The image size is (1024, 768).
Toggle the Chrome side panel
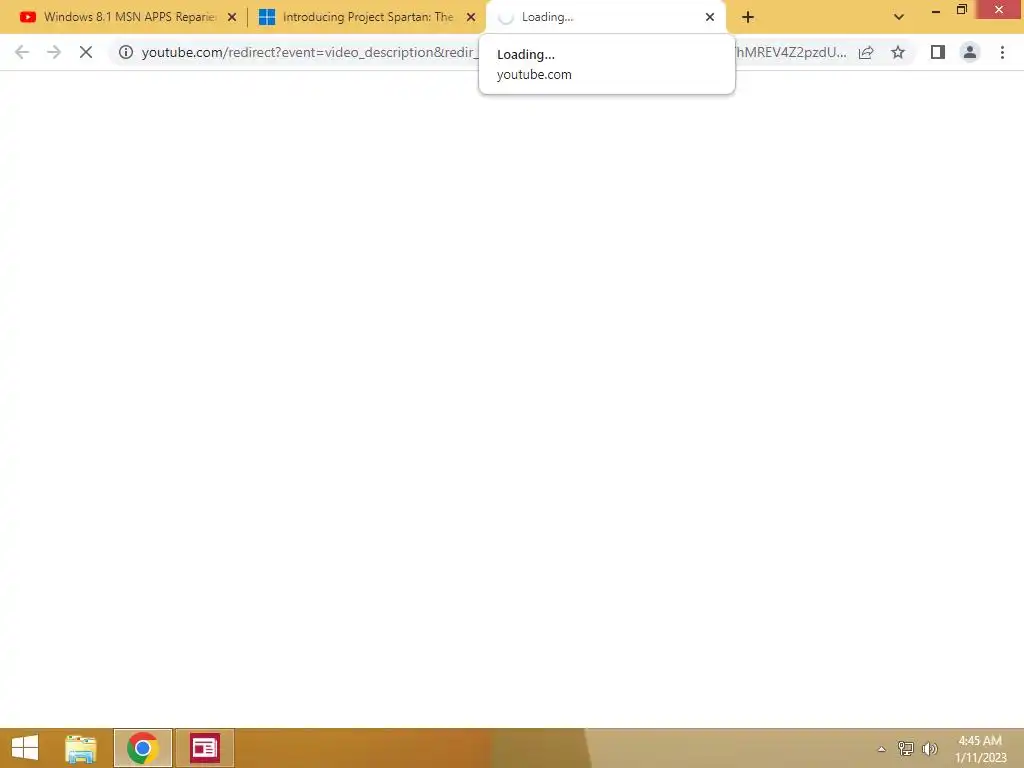pyautogui.click(x=938, y=52)
